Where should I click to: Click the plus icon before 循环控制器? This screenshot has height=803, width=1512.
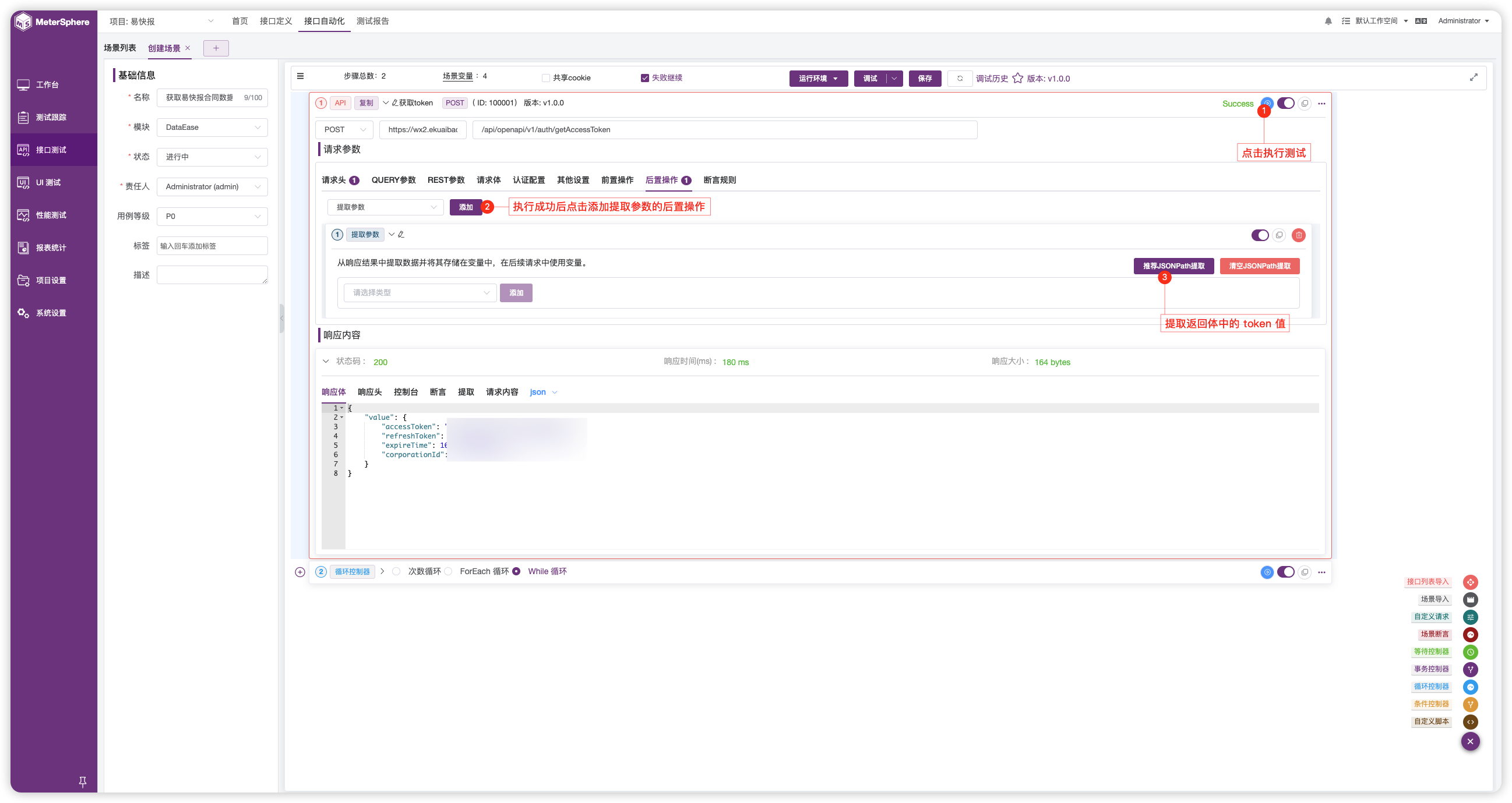[x=300, y=572]
